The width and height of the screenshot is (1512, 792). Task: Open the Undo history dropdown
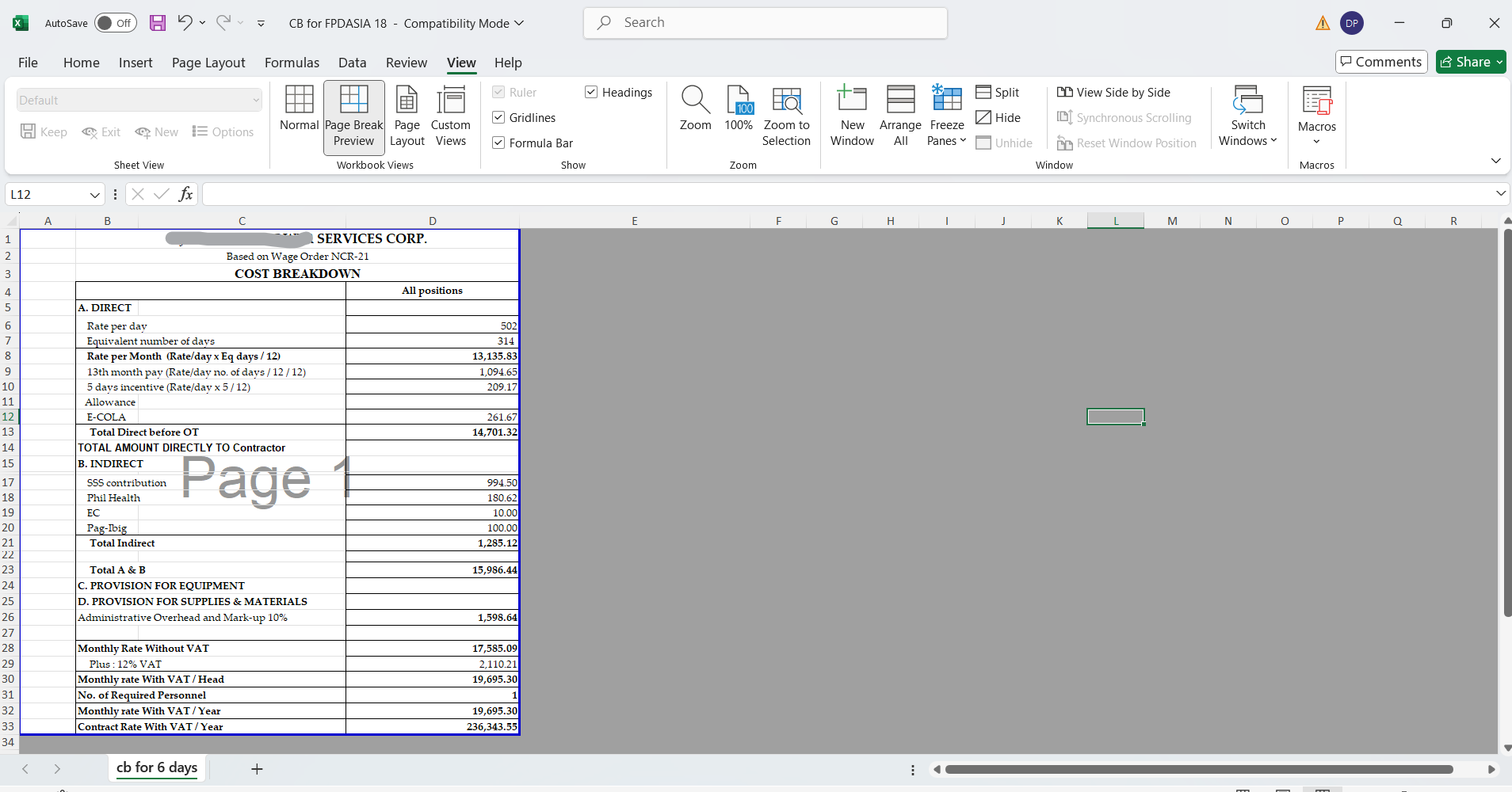tap(203, 23)
